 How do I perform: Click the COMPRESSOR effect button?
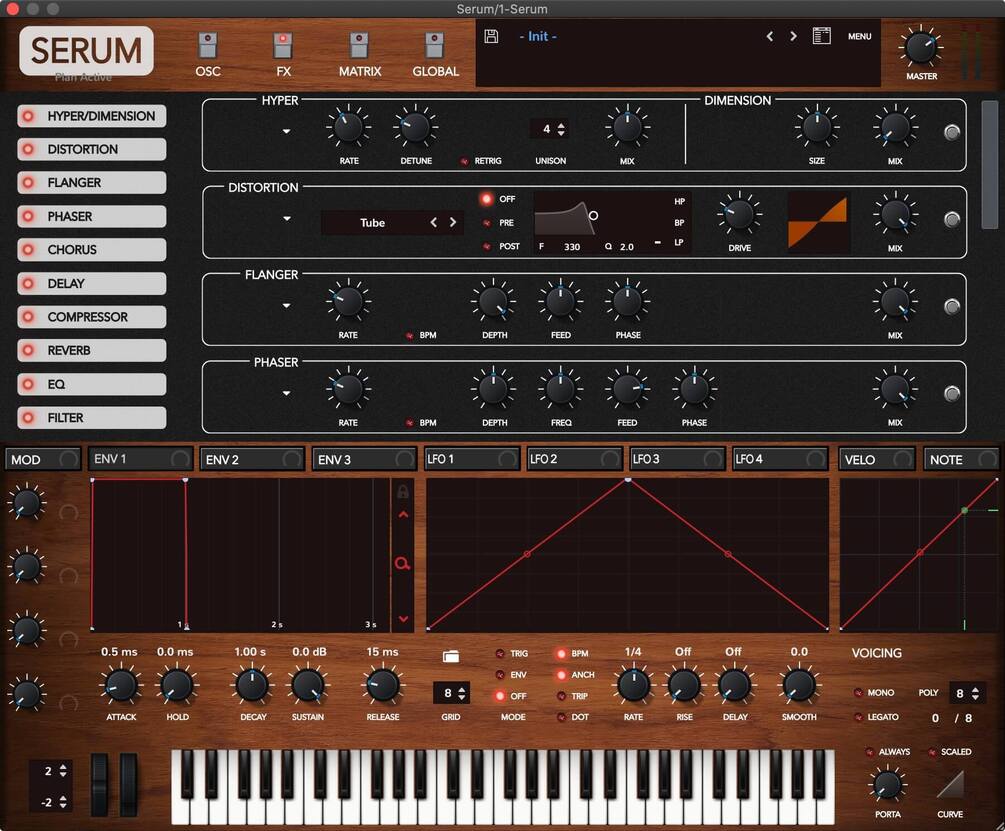pos(92,317)
